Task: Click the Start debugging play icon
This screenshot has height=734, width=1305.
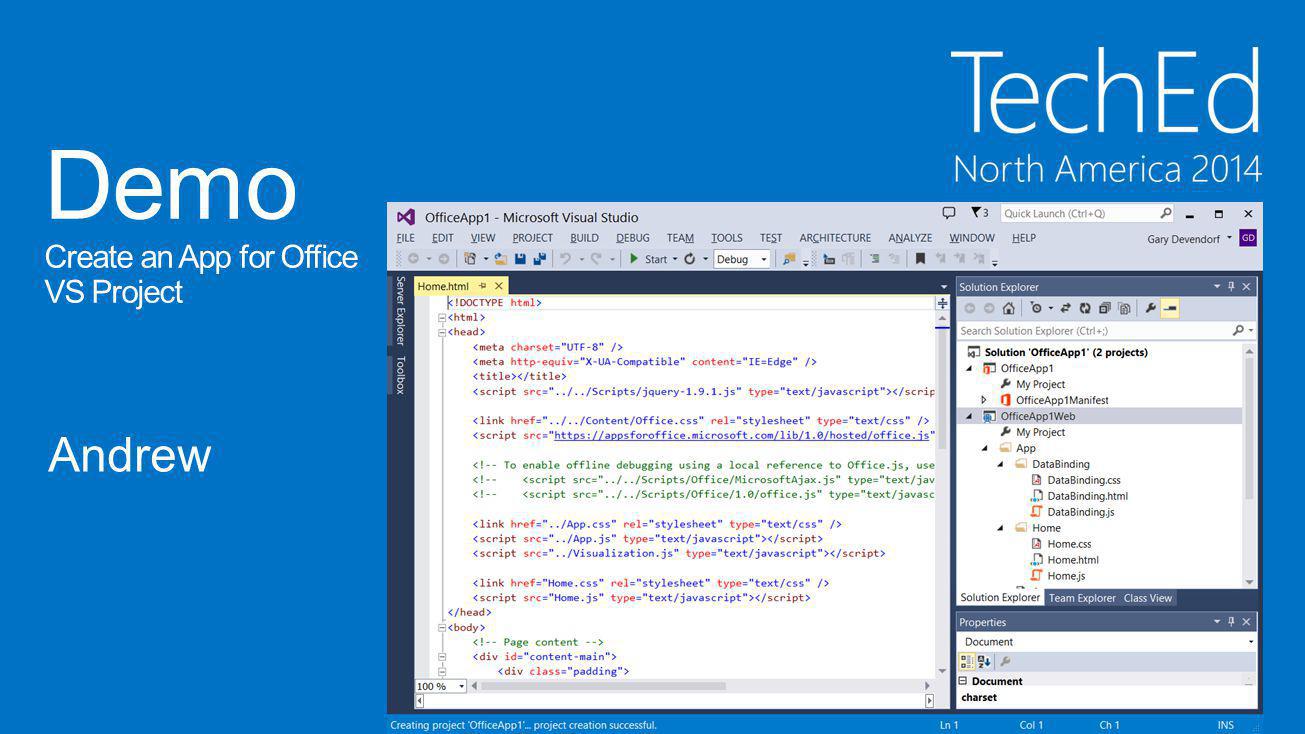Action: point(633,259)
